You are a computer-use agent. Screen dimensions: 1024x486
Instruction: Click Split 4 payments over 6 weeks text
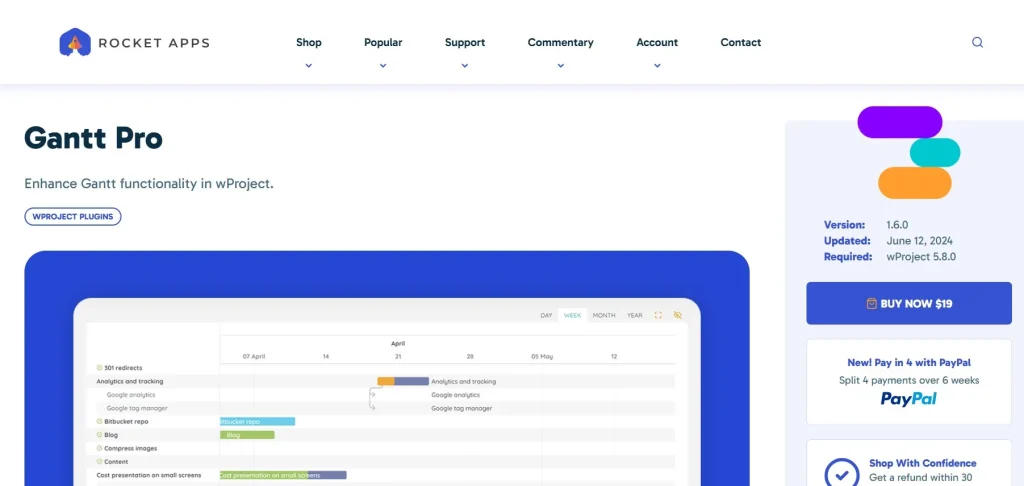pos(908,380)
